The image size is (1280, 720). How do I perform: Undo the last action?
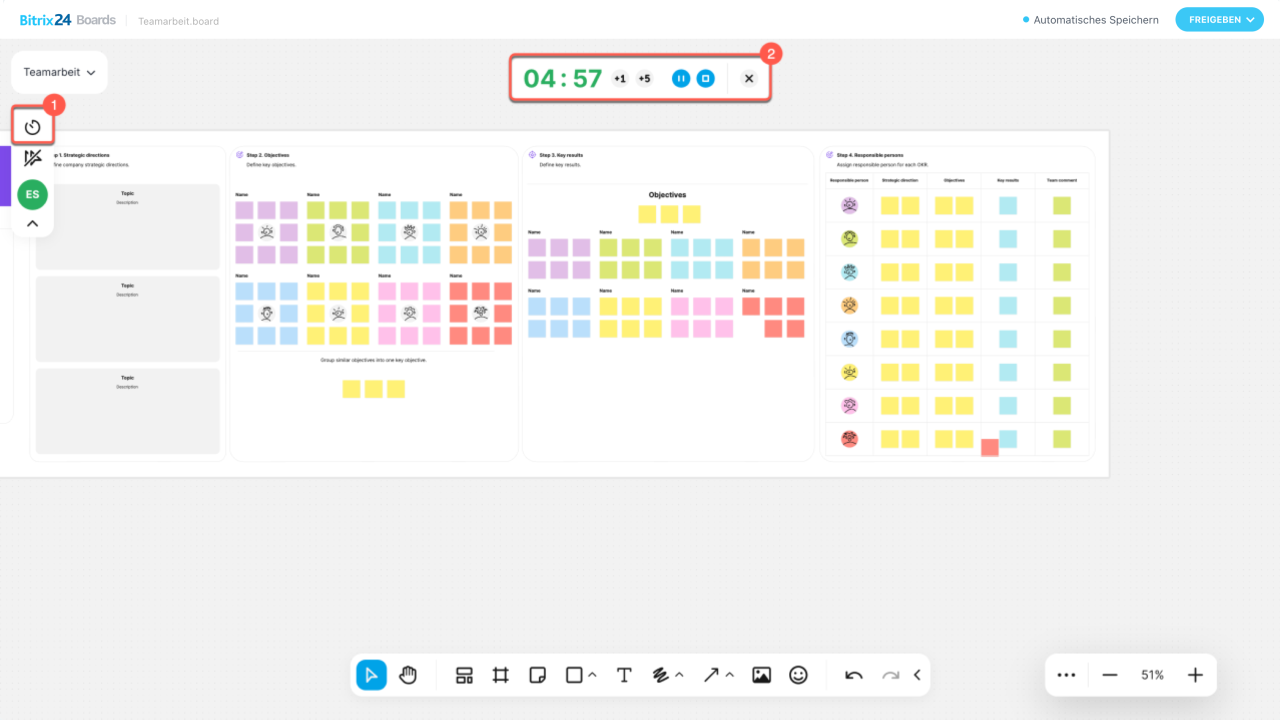click(854, 675)
